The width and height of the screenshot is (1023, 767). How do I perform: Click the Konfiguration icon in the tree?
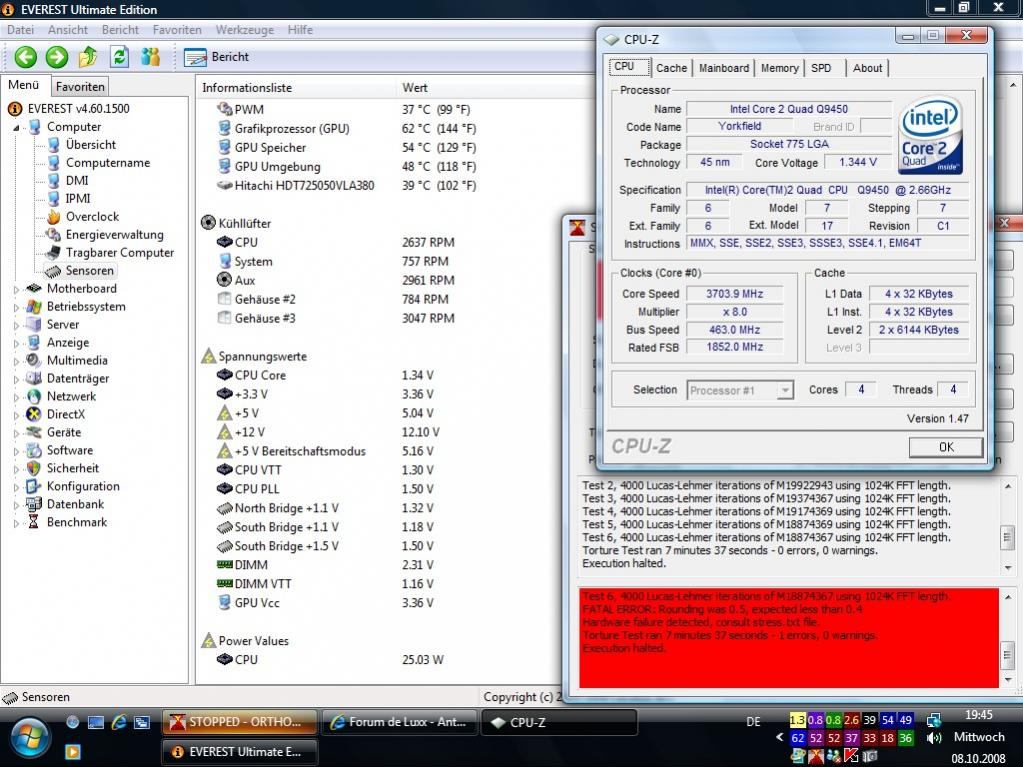point(34,487)
